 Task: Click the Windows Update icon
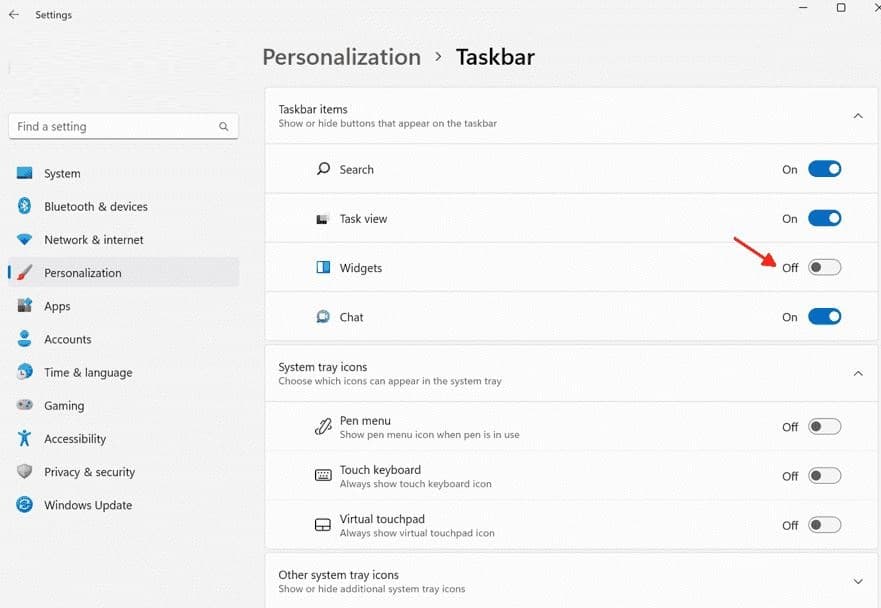tap(25, 505)
